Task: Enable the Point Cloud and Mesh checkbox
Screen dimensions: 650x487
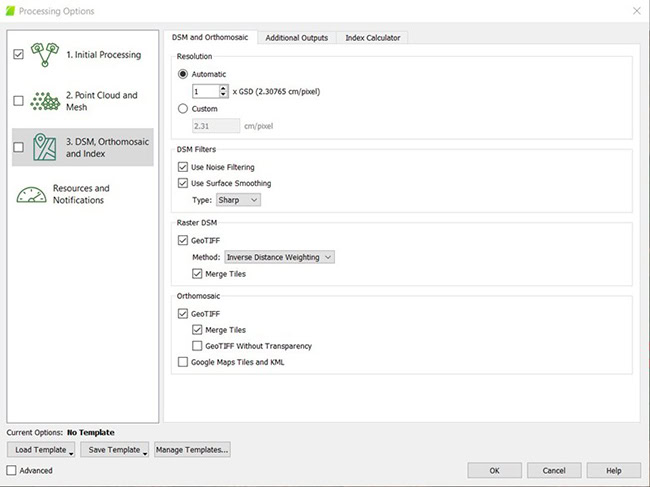Action: [18, 101]
